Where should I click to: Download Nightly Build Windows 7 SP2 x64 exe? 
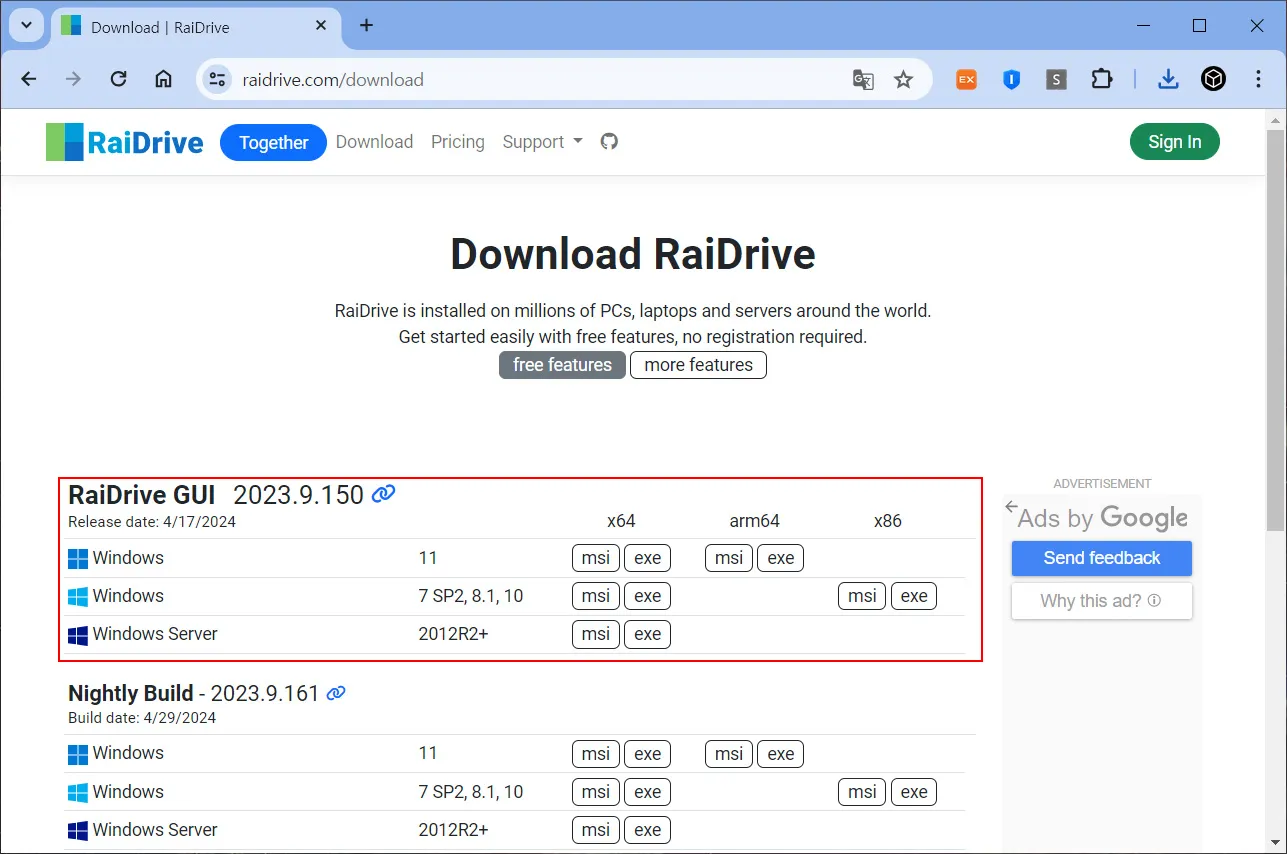pos(648,792)
